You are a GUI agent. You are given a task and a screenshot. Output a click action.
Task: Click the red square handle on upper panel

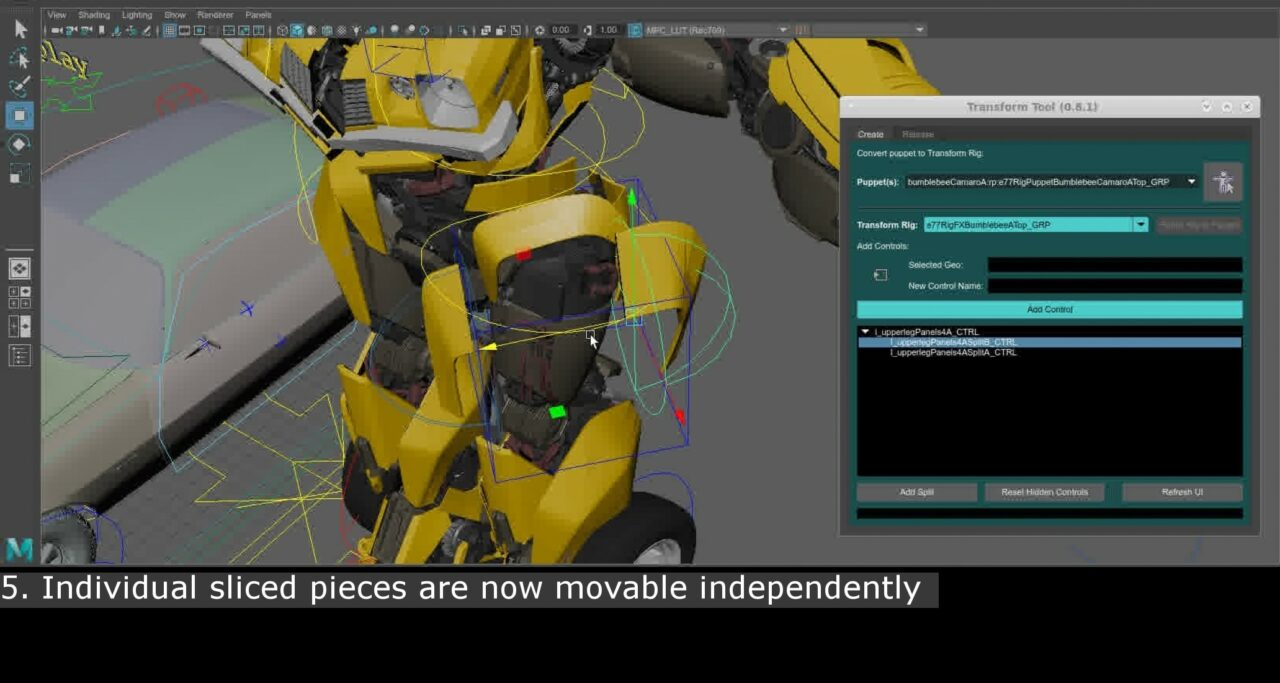pos(523,255)
